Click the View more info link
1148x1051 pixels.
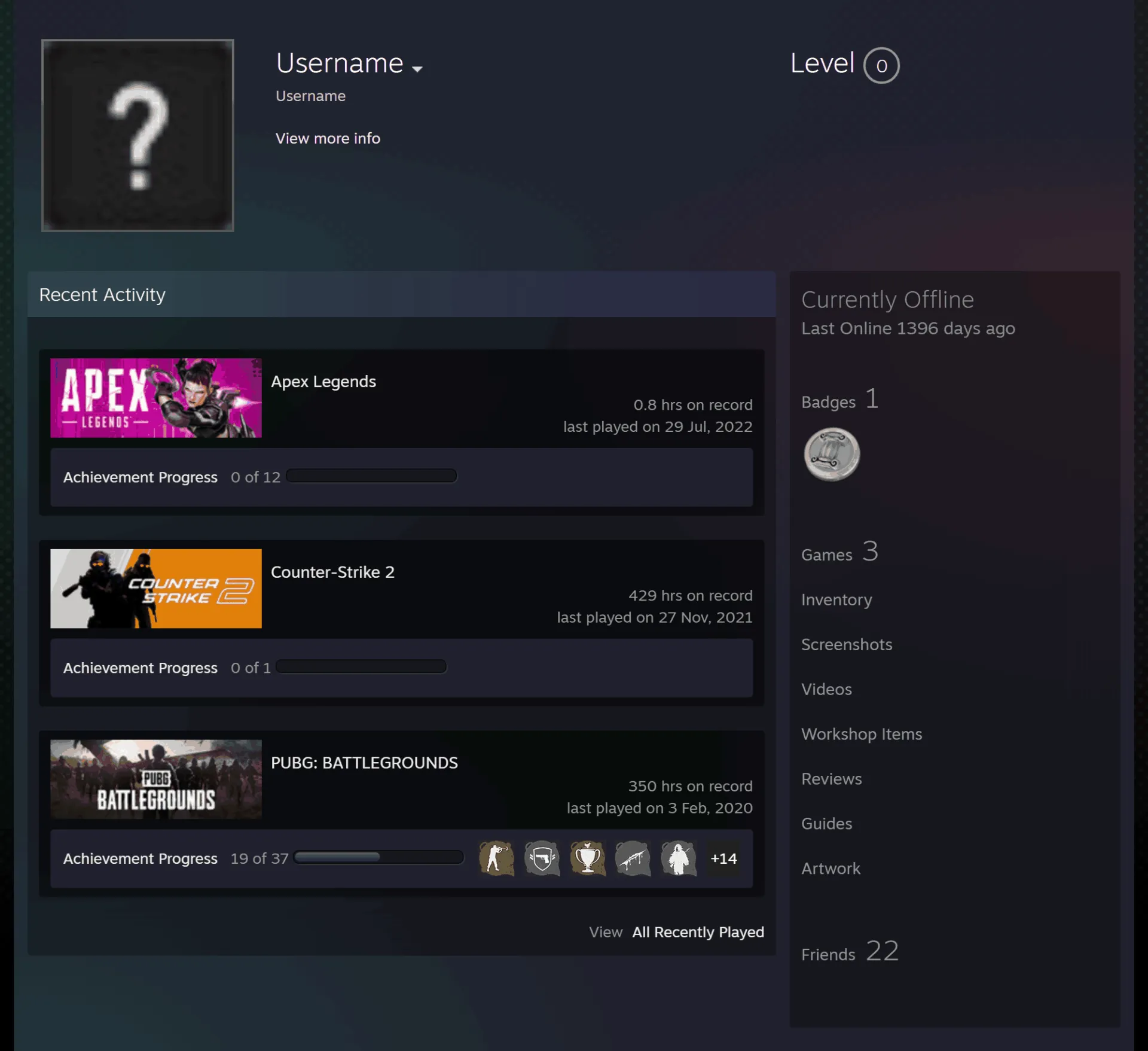(328, 138)
